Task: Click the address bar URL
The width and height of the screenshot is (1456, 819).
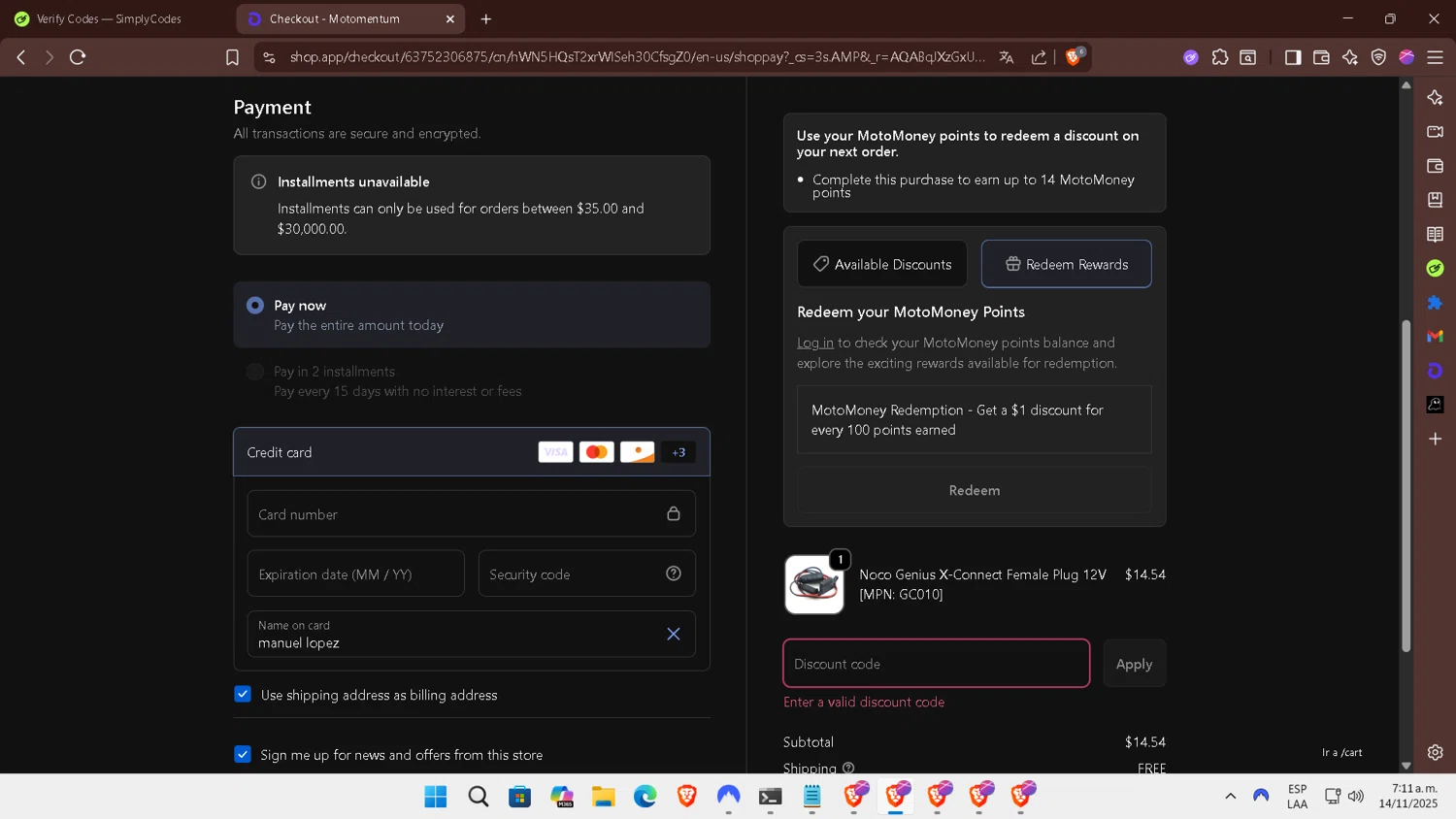Action: tap(637, 57)
